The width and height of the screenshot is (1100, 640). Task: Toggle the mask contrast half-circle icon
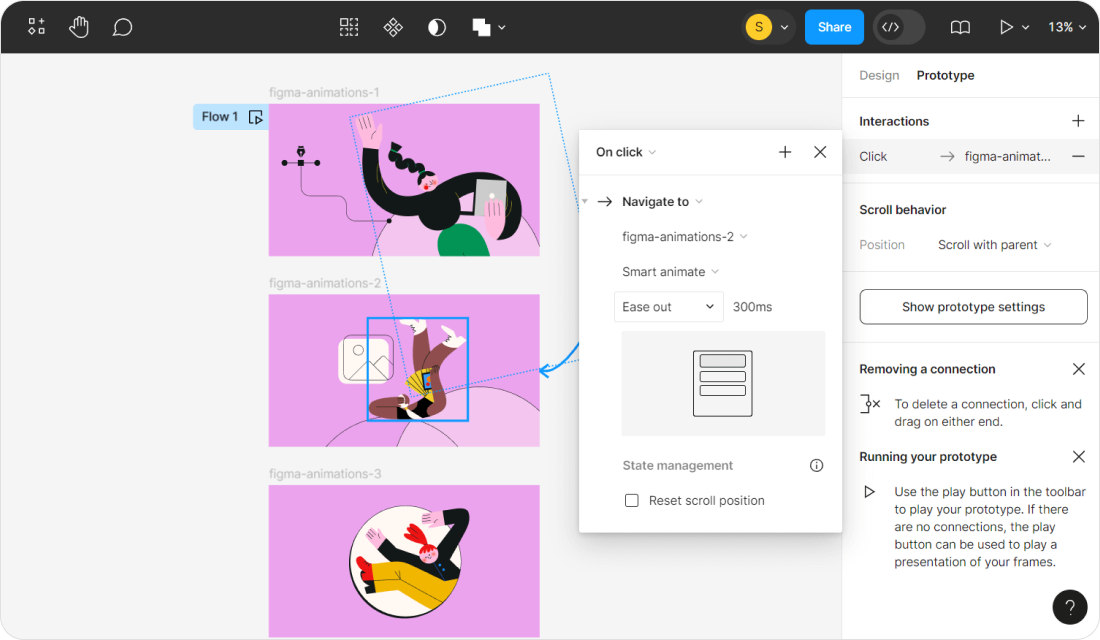point(437,27)
